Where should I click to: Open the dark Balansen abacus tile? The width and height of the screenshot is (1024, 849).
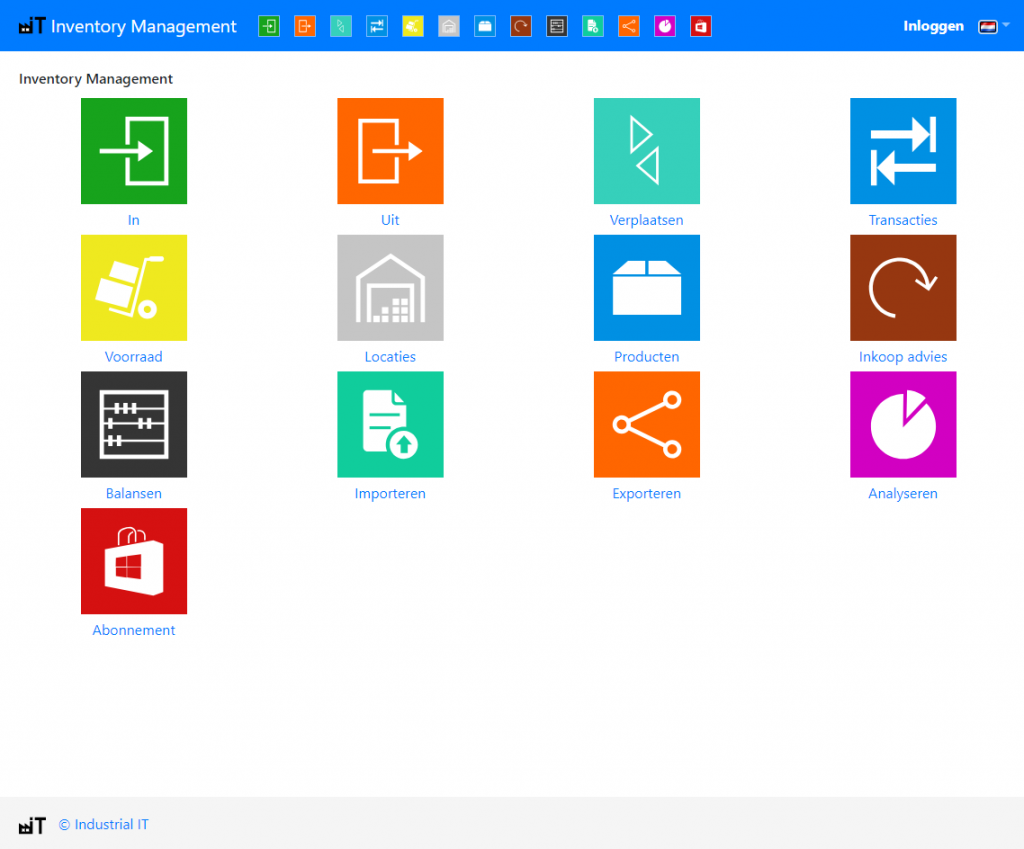[134, 424]
